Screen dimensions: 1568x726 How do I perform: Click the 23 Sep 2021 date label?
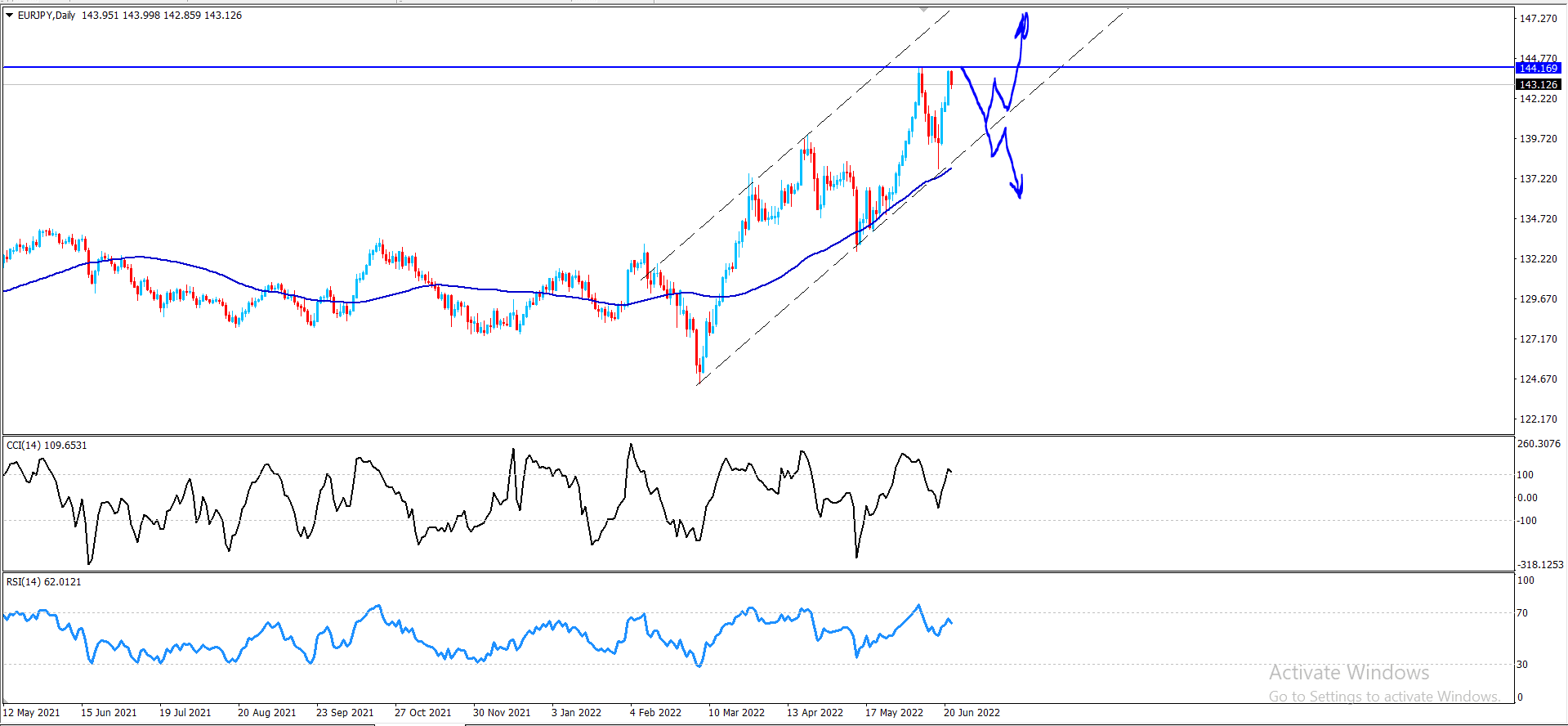click(x=345, y=713)
